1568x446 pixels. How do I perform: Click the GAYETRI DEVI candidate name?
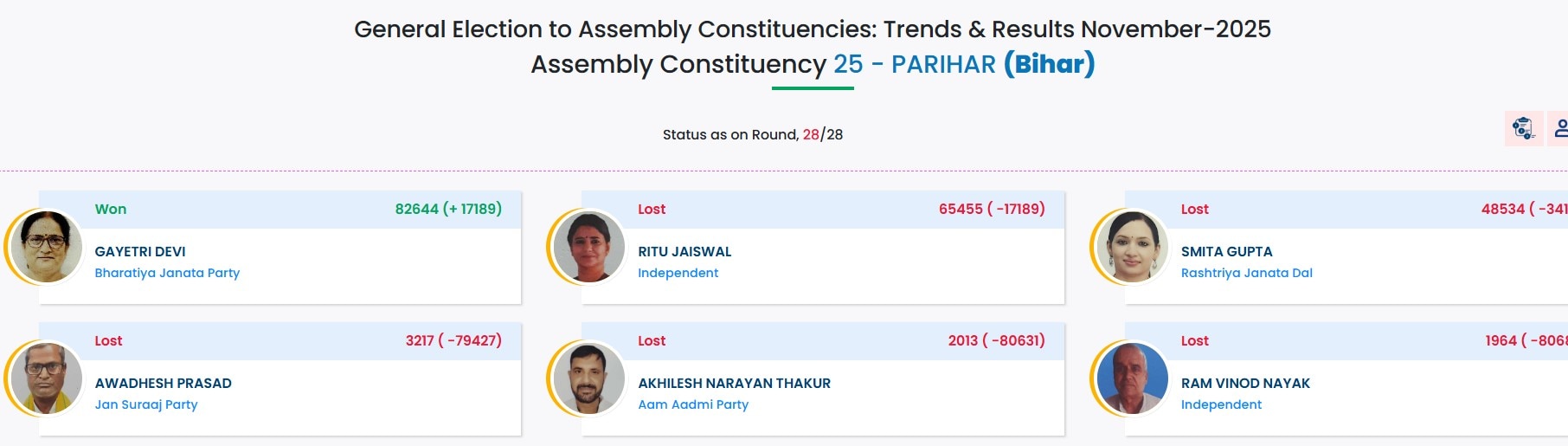[140, 252]
